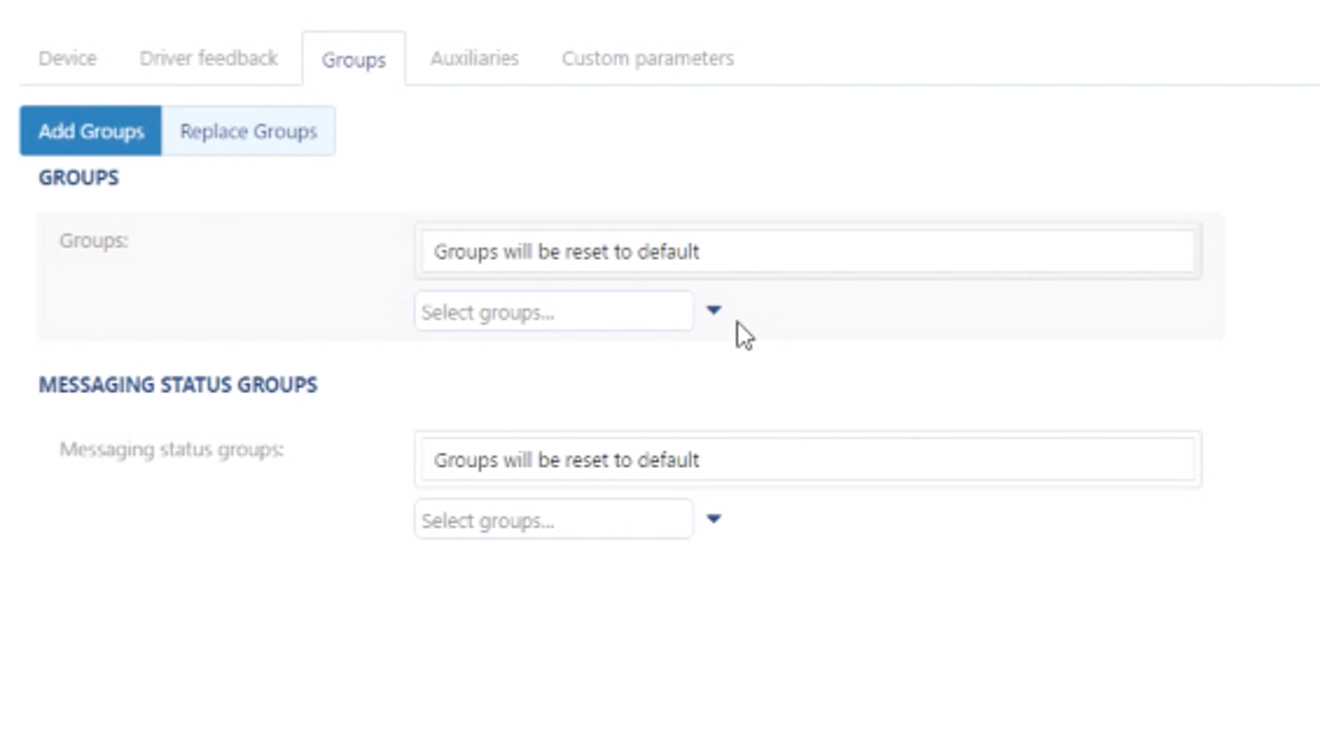This screenshot has height=740, width=1320.
Task: Open the Messaging status groups dropdown arrow
Action: click(x=714, y=518)
